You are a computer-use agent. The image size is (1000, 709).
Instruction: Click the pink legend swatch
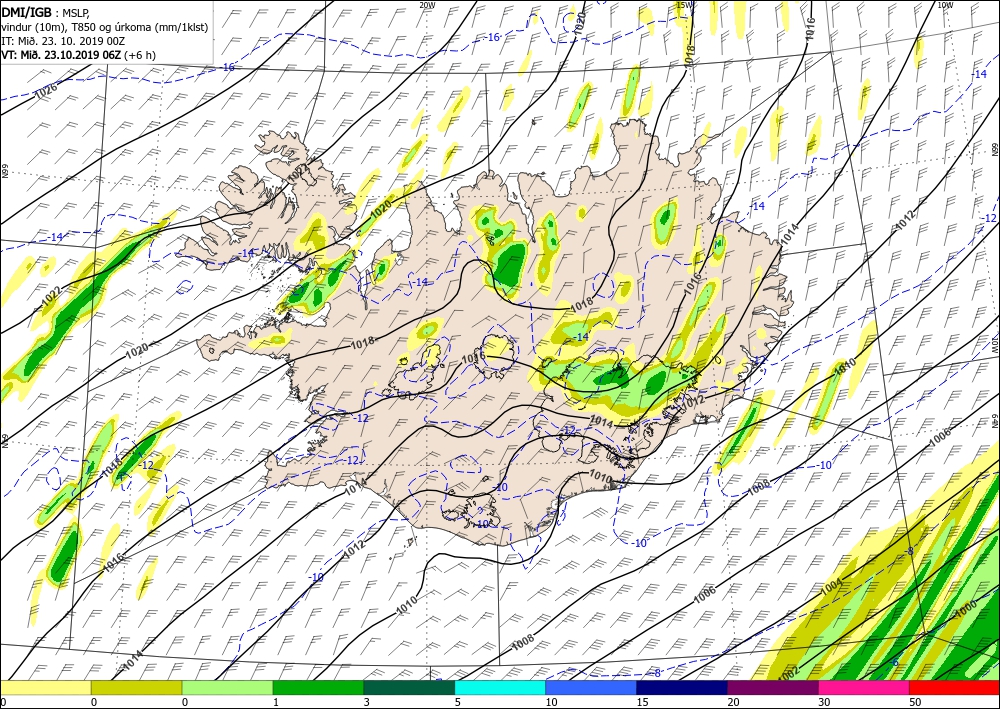[864, 688]
